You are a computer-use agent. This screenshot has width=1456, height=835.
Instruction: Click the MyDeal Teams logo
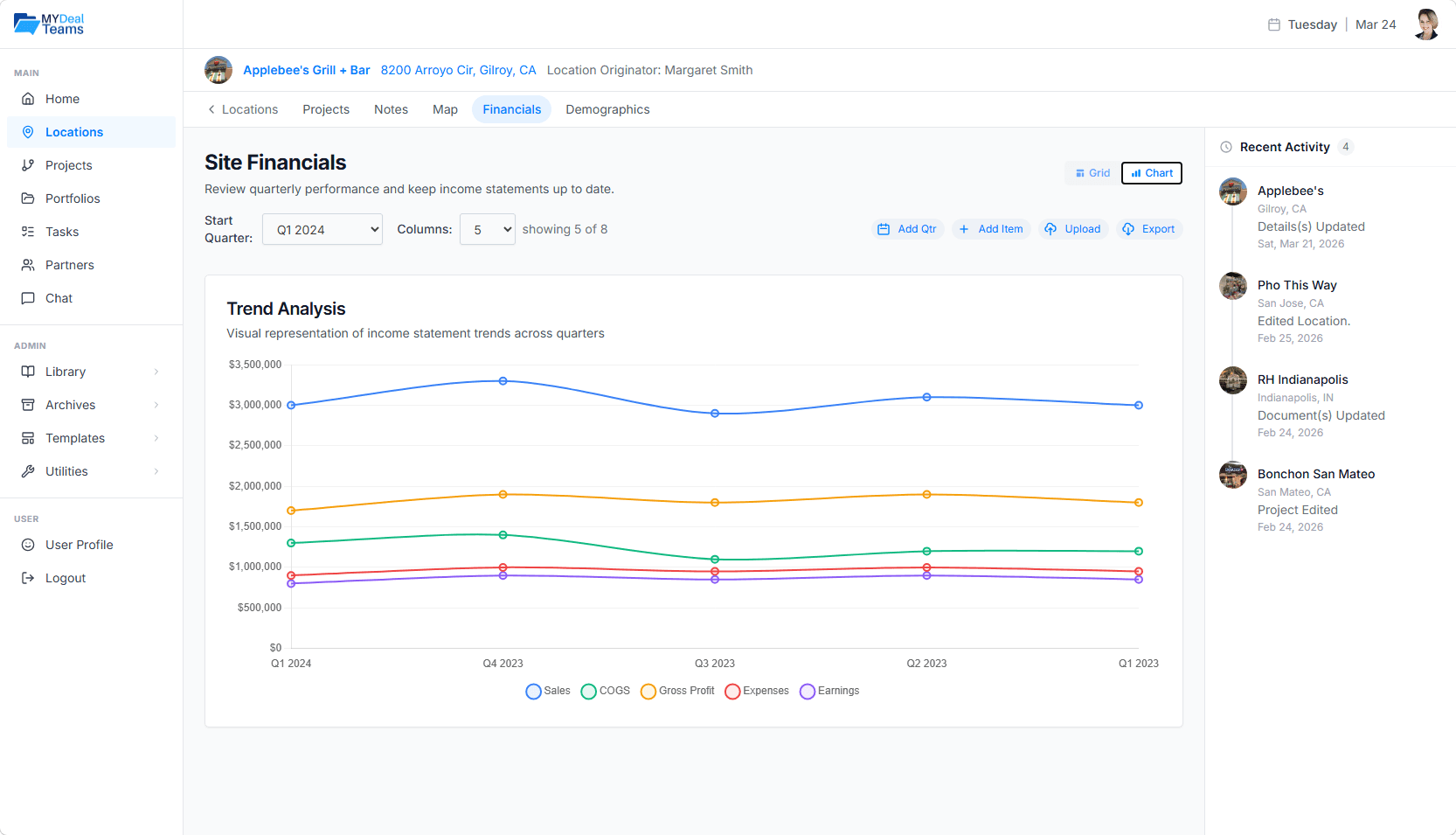point(49,24)
